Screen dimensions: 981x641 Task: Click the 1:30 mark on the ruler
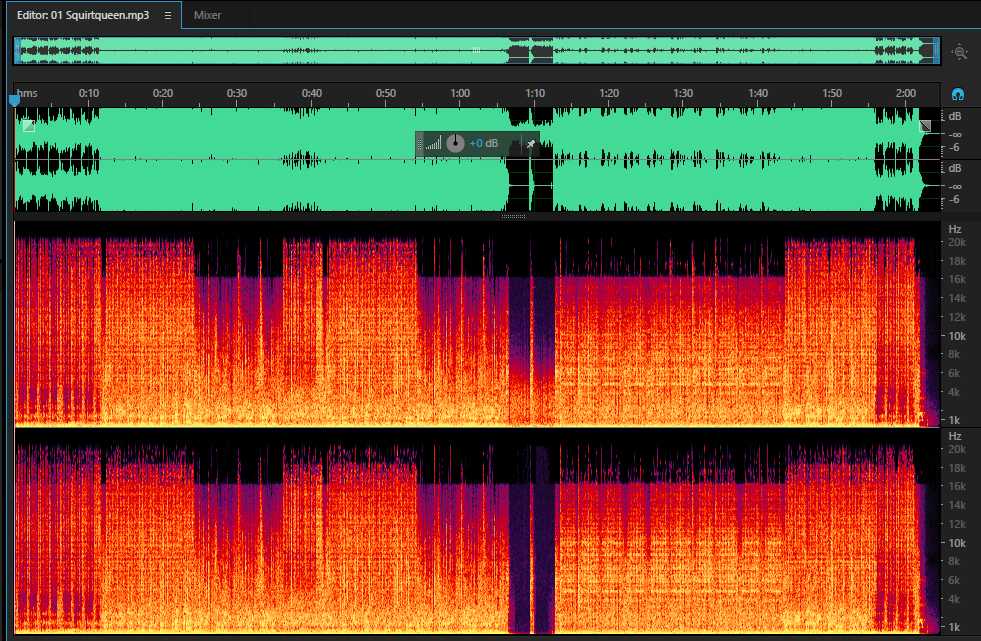(x=683, y=93)
